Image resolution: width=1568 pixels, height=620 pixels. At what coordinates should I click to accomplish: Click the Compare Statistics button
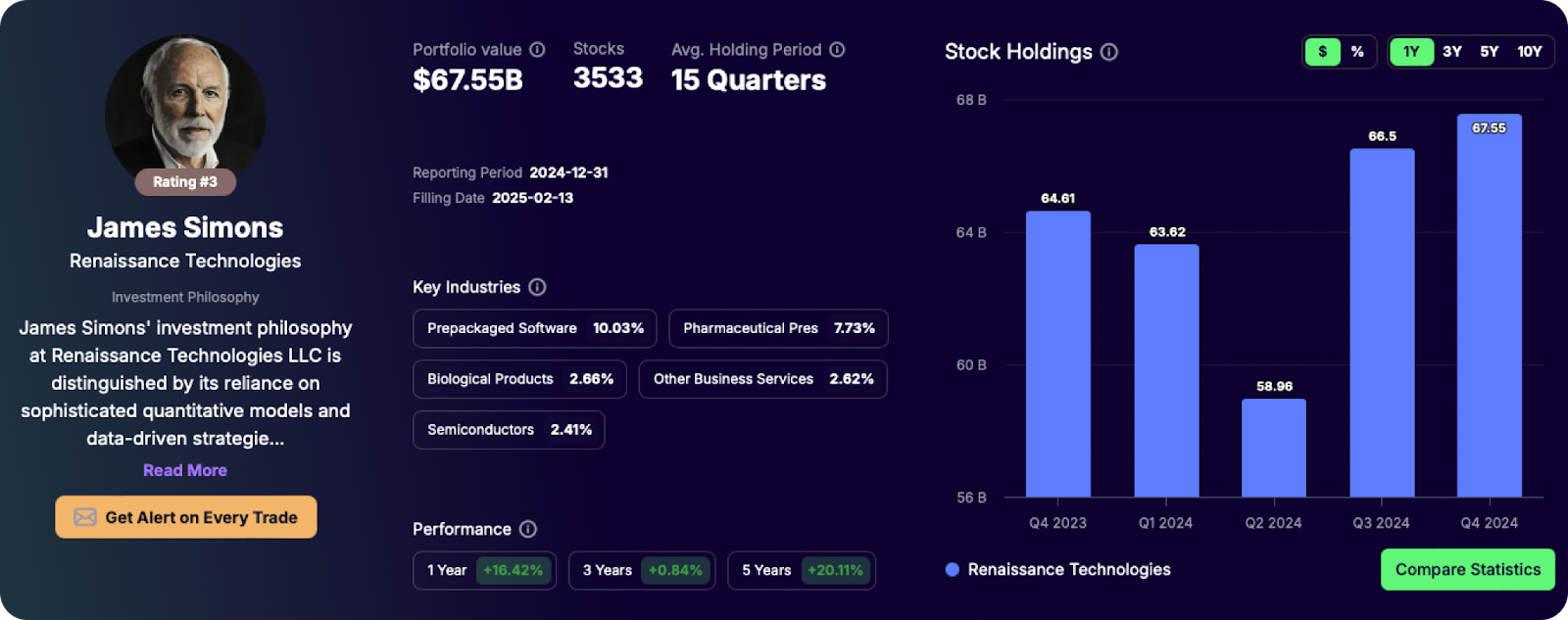[1468, 569]
